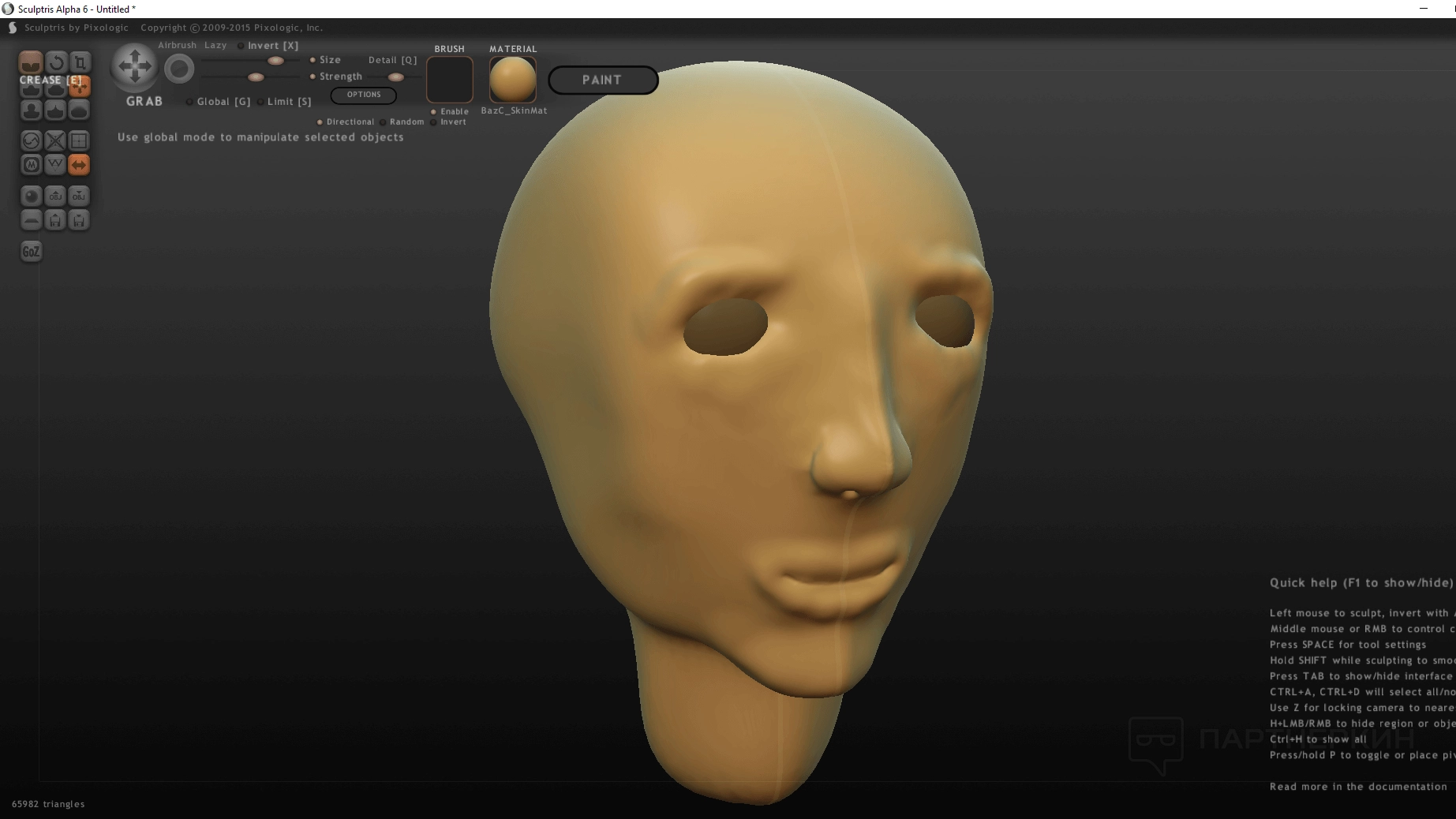Click the Import OBJ icon
The image size is (1456, 819).
[x=55, y=196]
